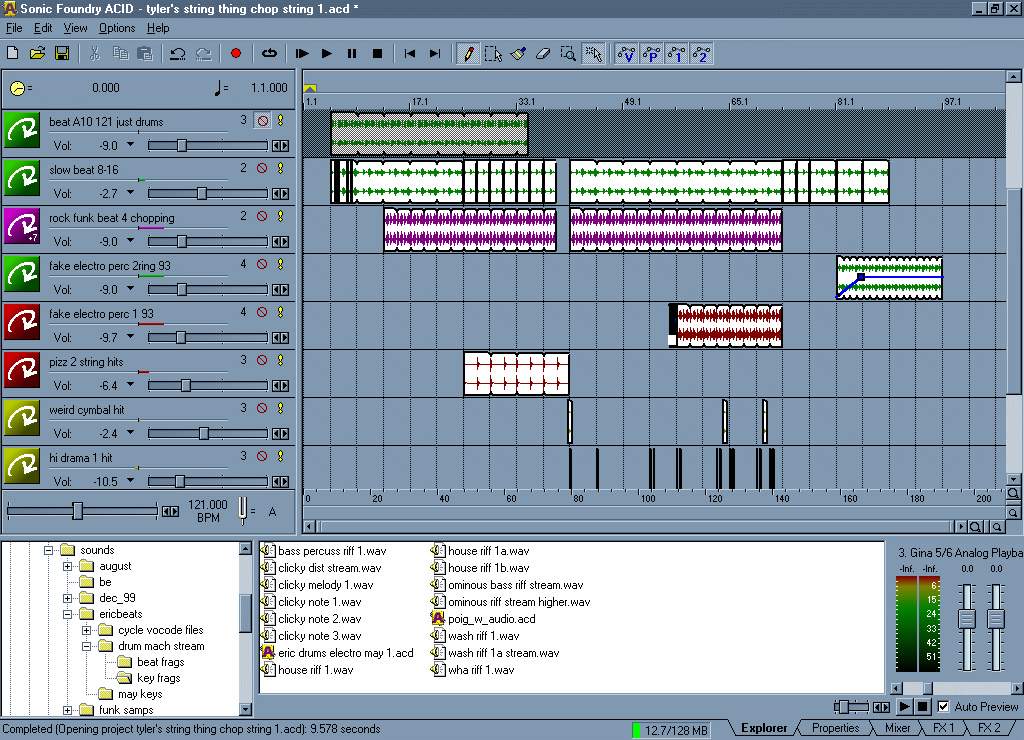
Task: Collapse the drum mach stream folder
Action: [86, 646]
